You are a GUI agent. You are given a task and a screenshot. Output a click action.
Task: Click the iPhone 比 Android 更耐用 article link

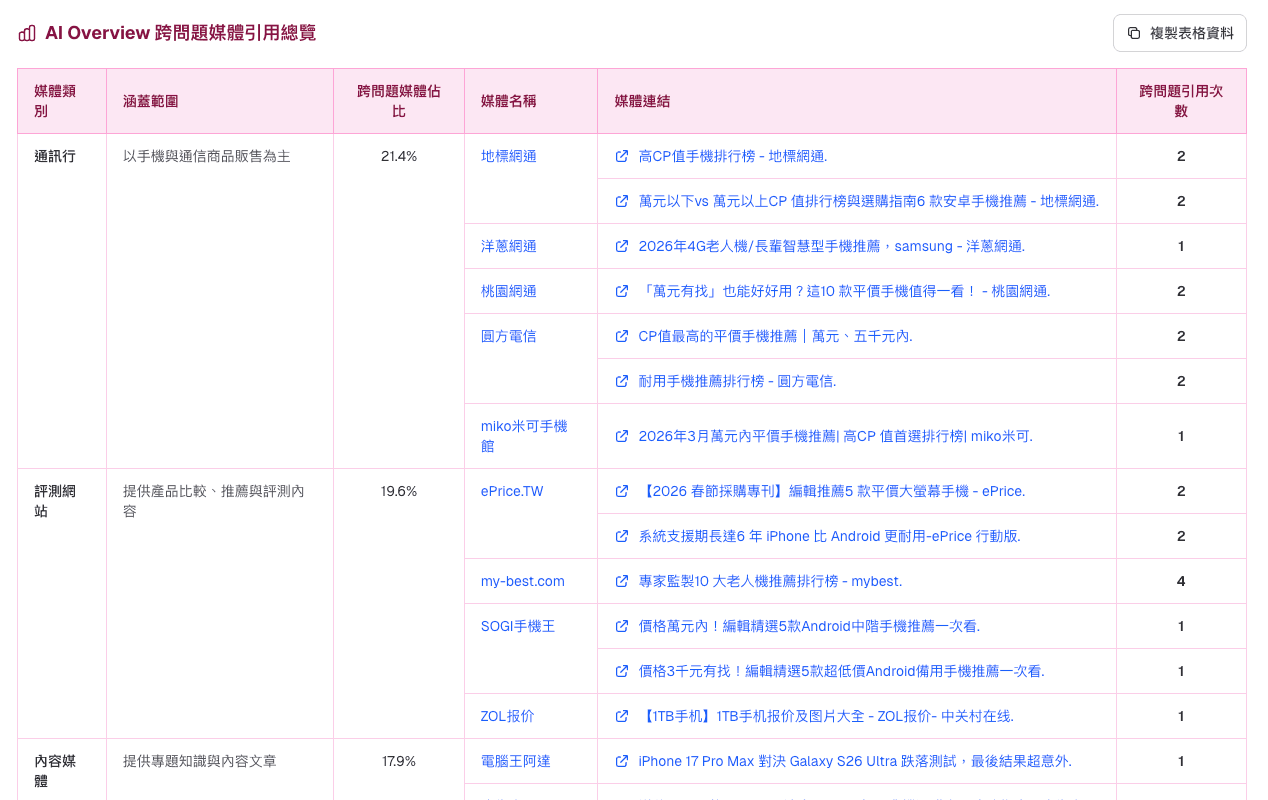830,536
